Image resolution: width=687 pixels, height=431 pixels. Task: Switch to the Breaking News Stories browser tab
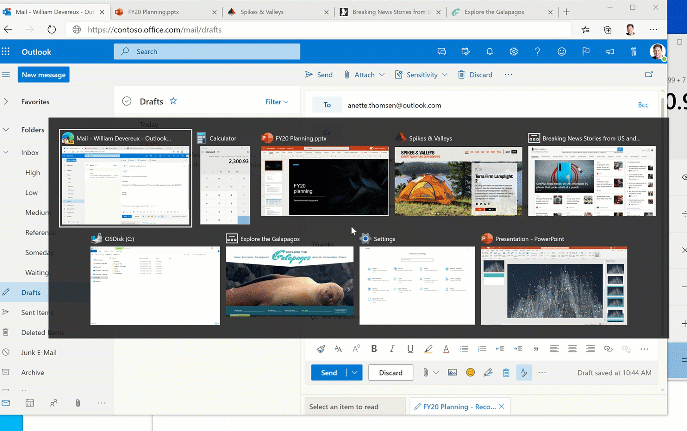click(391, 12)
